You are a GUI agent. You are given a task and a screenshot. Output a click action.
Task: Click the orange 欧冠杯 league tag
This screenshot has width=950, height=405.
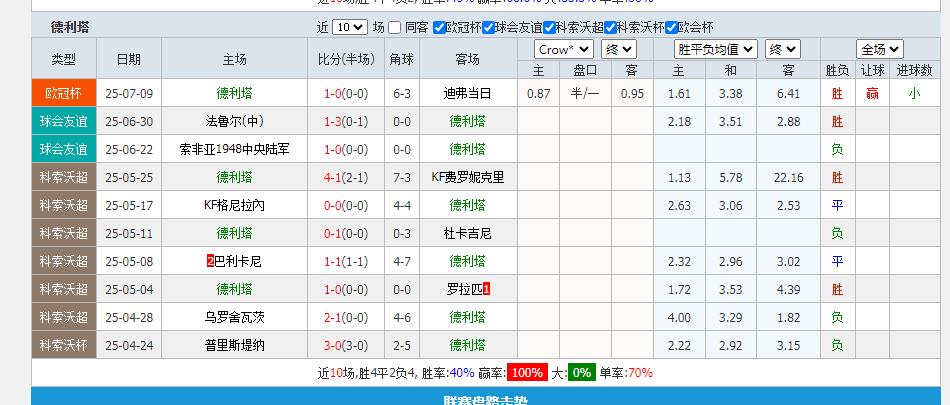pyautogui.click(x=64, y=93)
